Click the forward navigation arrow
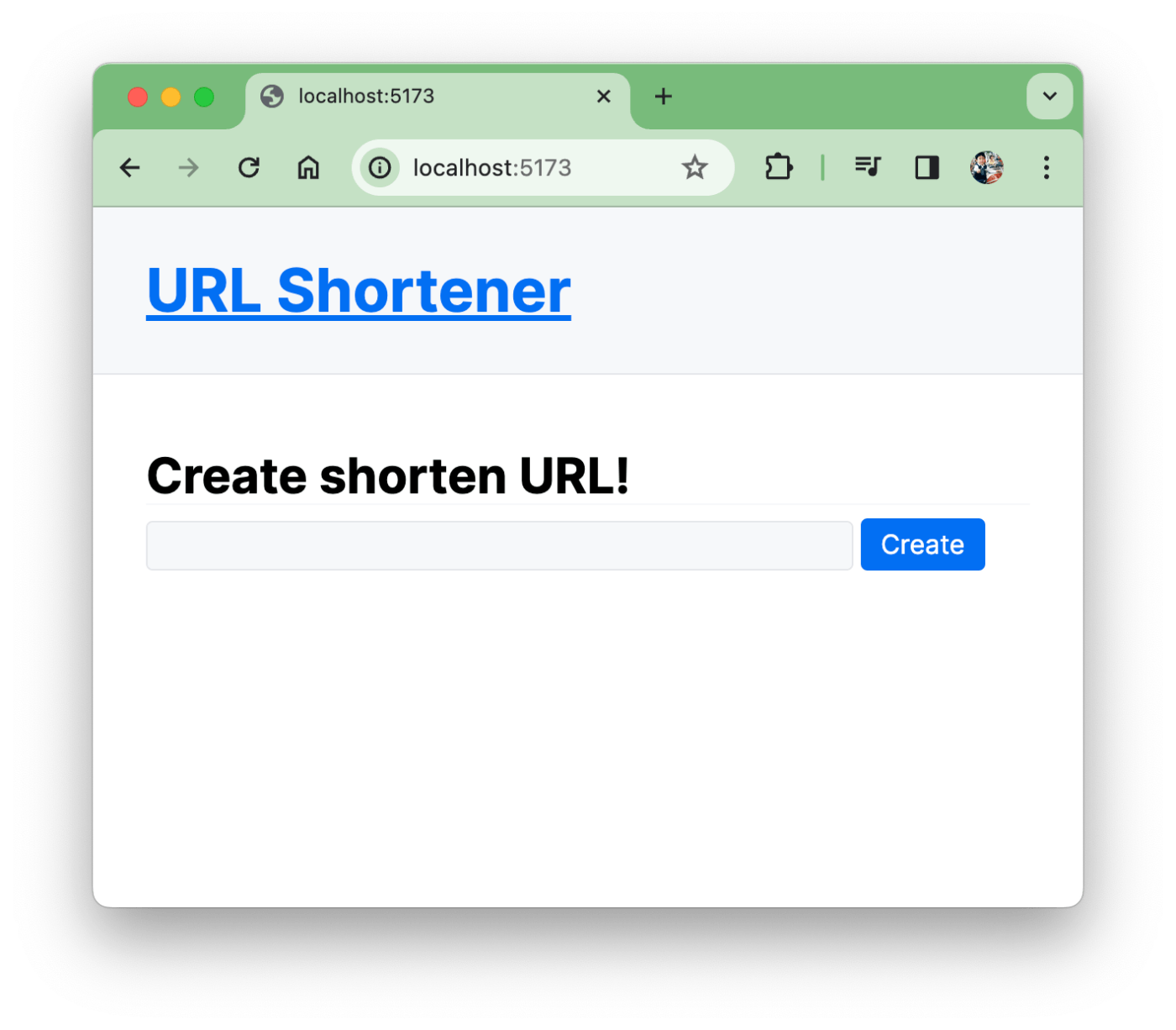 tap(189, 168)
